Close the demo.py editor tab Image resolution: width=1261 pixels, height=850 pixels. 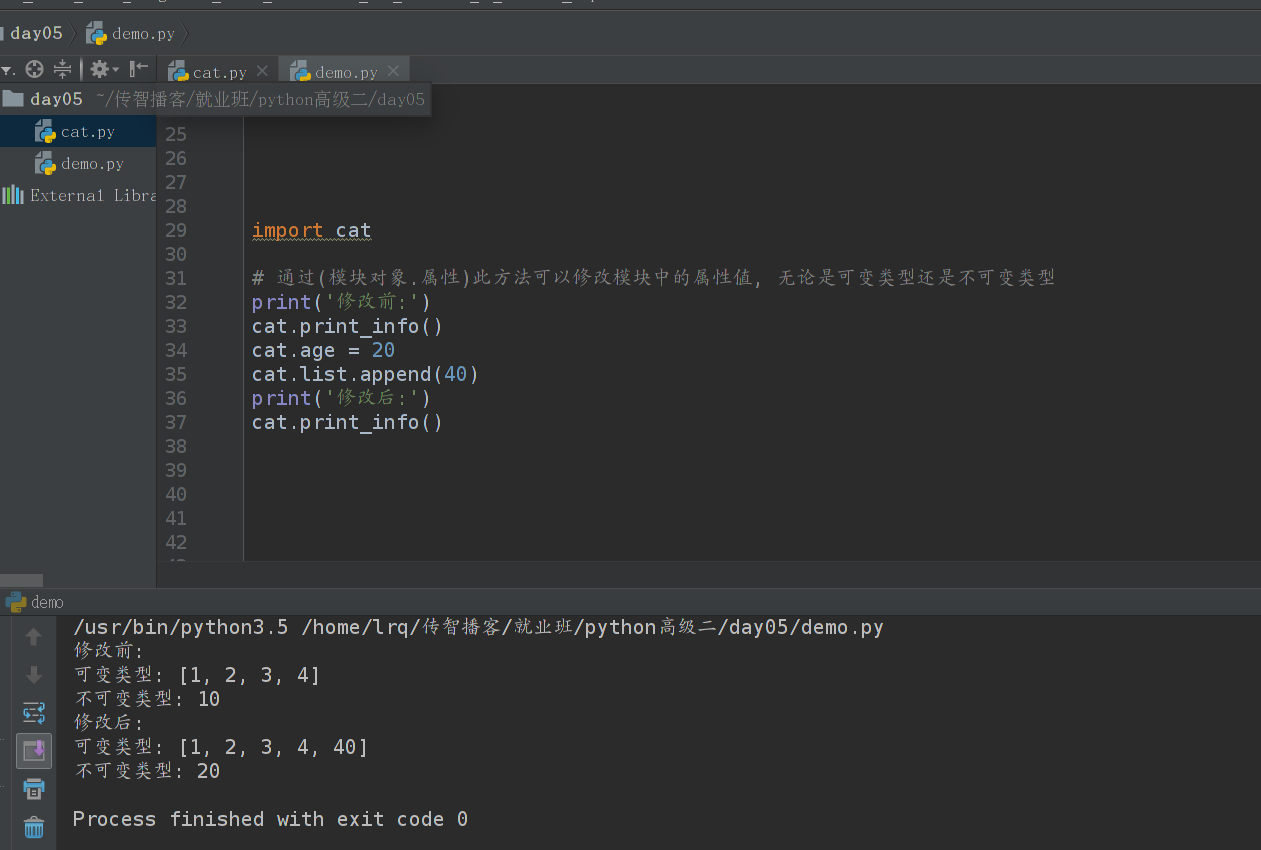[393, 71]
